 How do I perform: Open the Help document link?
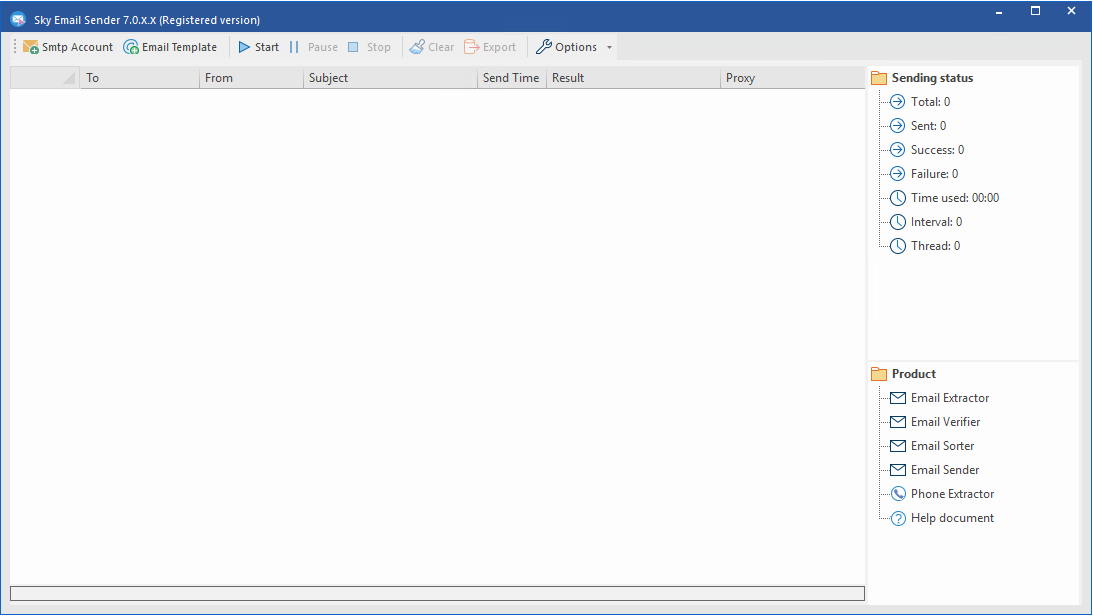point(952,518)
